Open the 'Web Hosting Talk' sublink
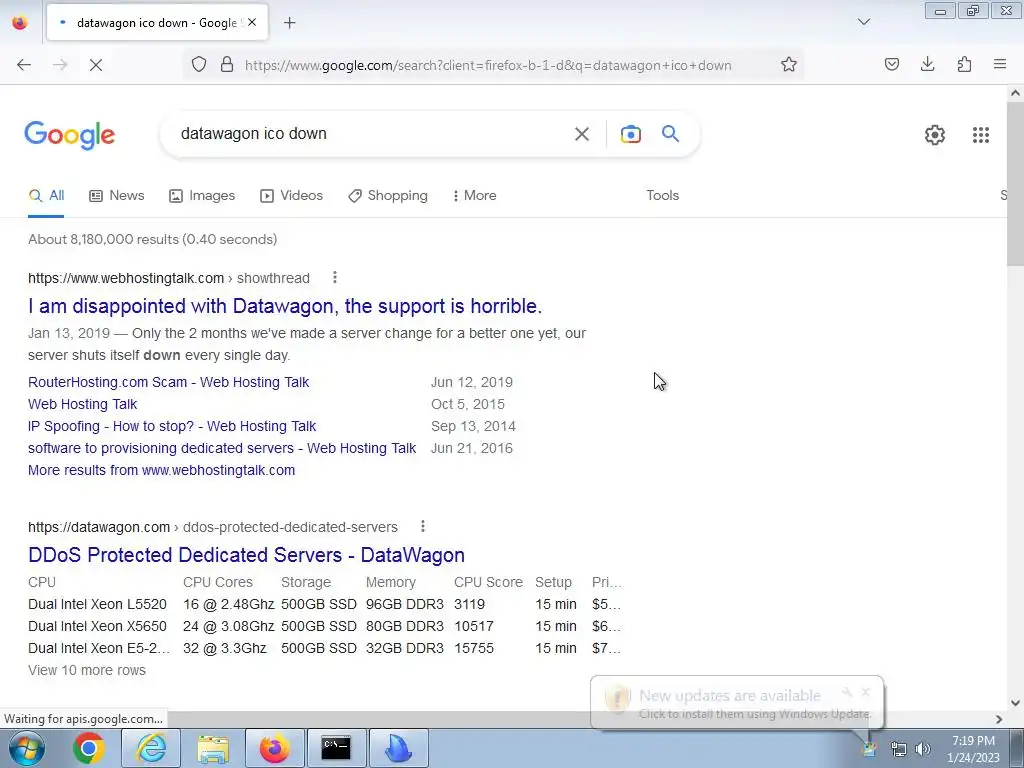Image resolution: width=1024 pixels, height=768 pixels. (x=82, y=404)
